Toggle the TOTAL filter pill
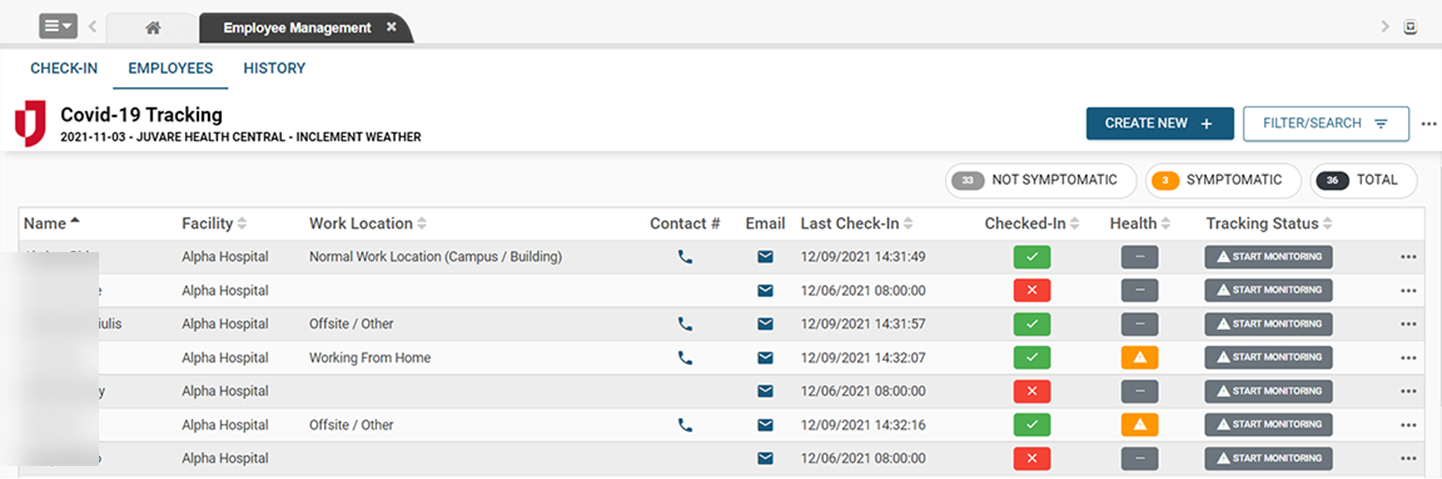The image size is (1442, 479). tap(1363, 181)
